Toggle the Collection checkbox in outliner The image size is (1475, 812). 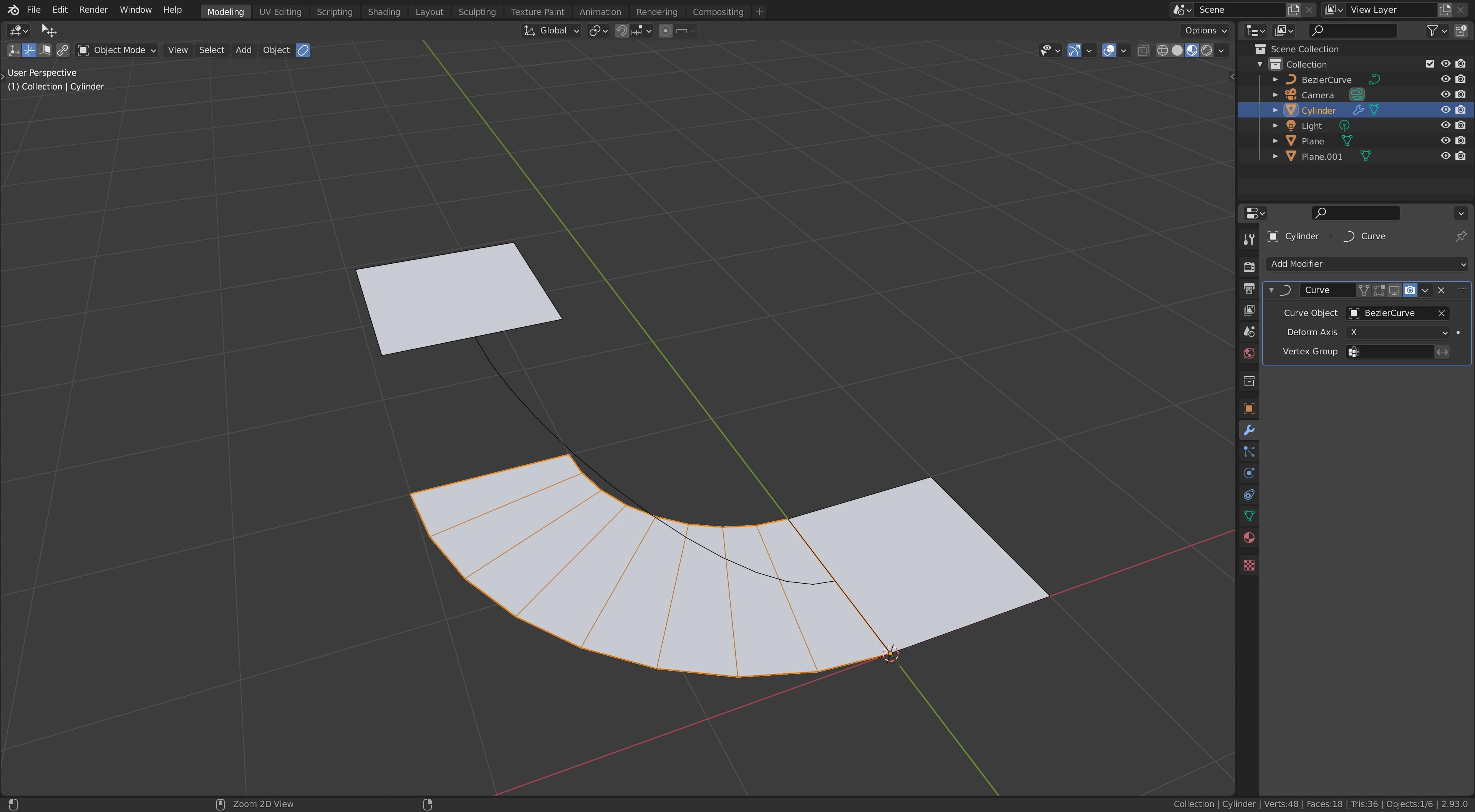point(1430,63)
